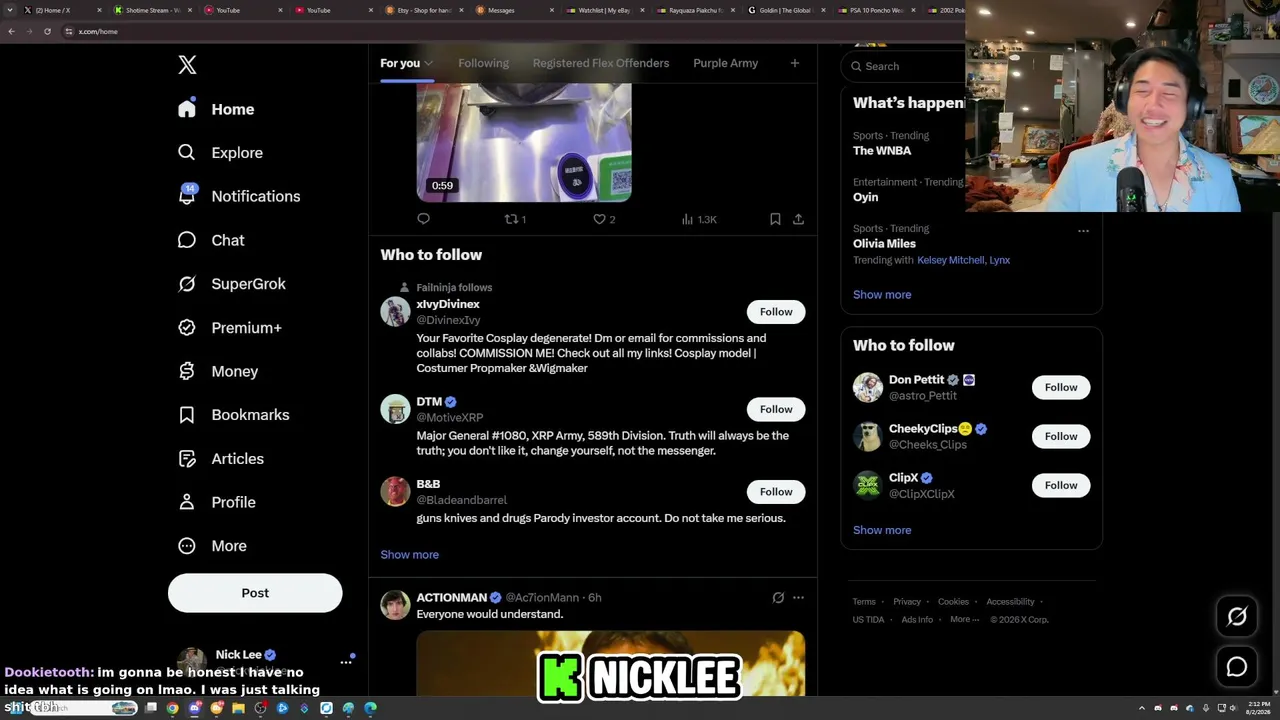Open xIvyDivinex's profile avatar
This screenshot has width=1280, height=720.
[x=395, y=311]
